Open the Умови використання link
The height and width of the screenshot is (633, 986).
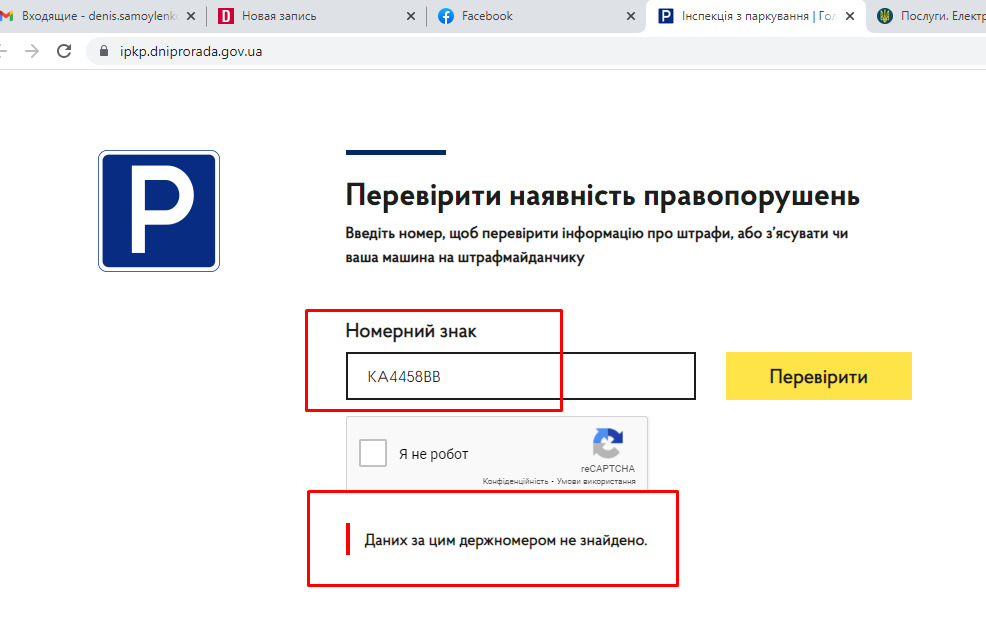pyautogui.click(x=596, y=482)
